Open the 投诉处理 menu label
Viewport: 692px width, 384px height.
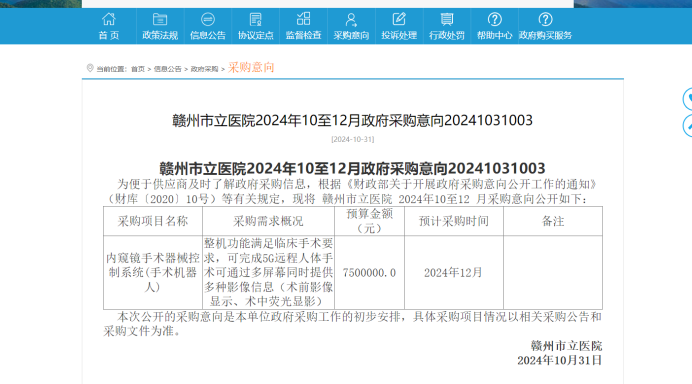click(x=399, y=35)
